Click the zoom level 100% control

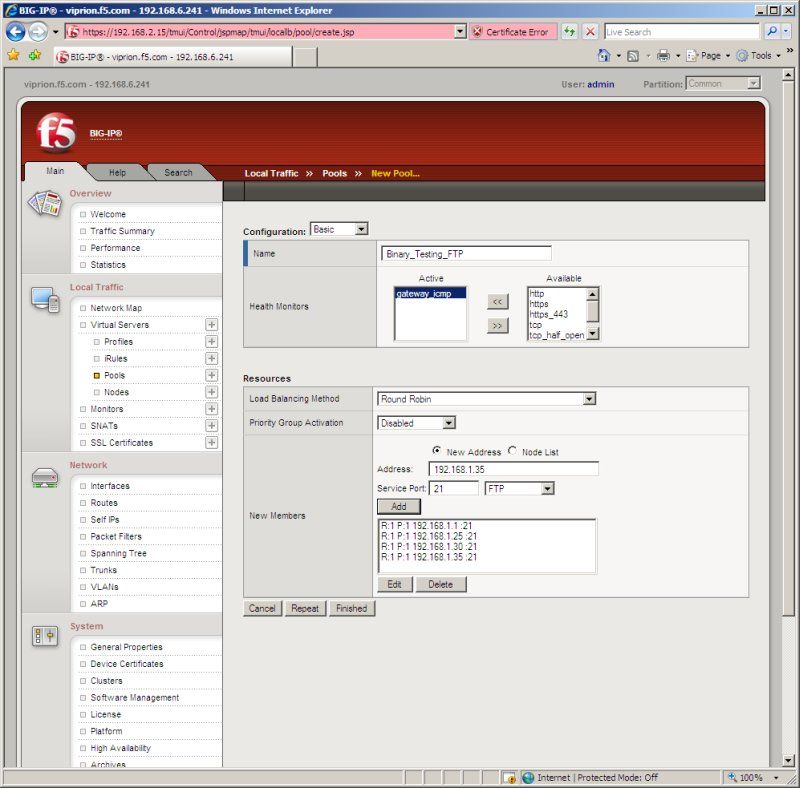click(754, 777)
